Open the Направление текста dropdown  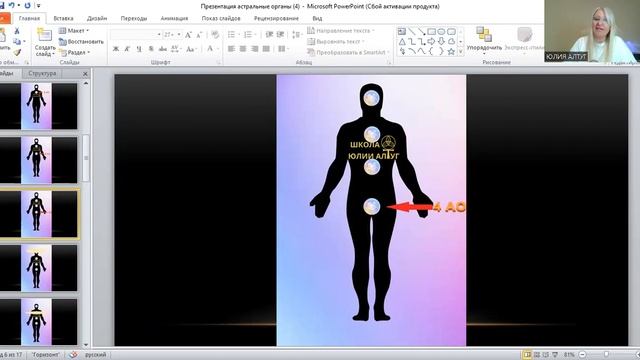pyautogui.click(x=340, y=31)
